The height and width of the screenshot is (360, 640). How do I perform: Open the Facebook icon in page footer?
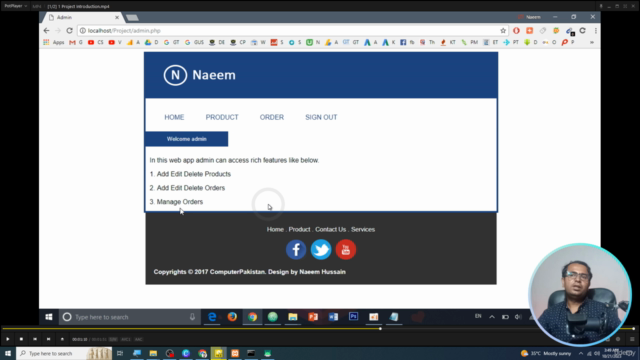tap(296, 249)
